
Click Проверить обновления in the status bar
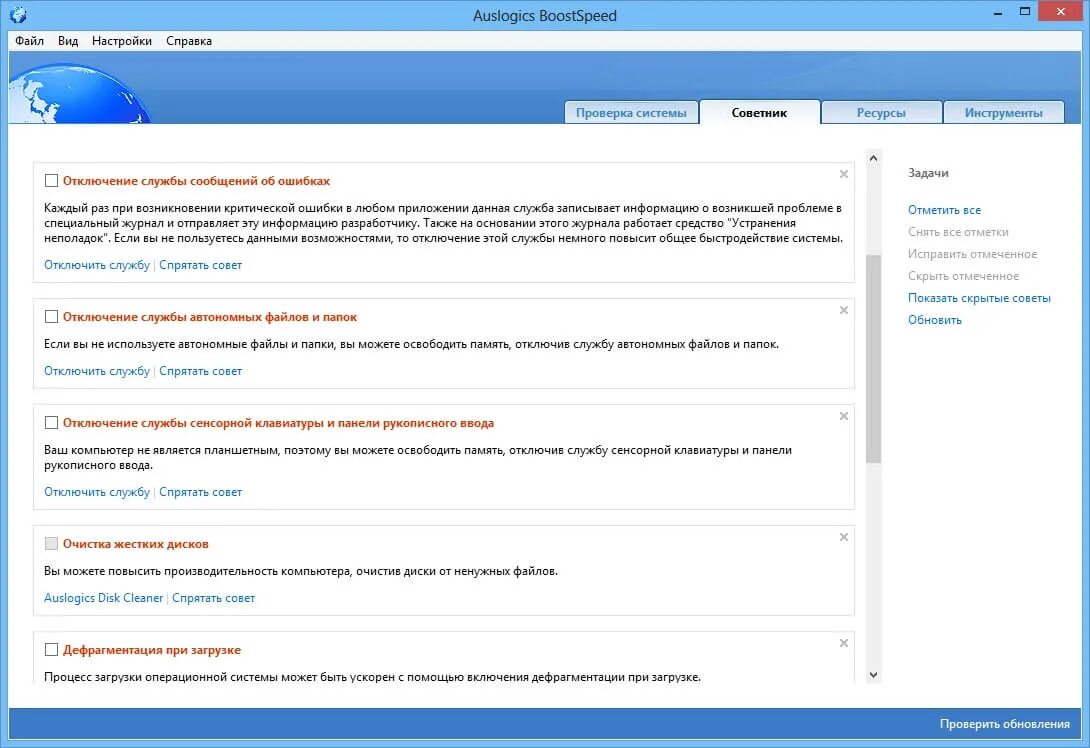tap(1004, 724)
